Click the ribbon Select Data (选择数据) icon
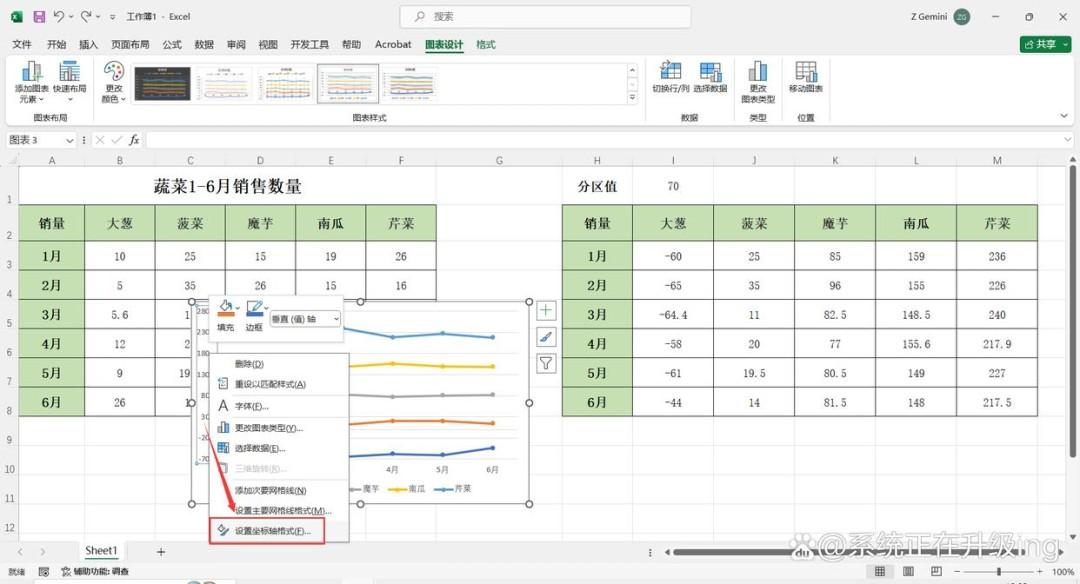This screenshot has width=1080, height=584. 710,71
